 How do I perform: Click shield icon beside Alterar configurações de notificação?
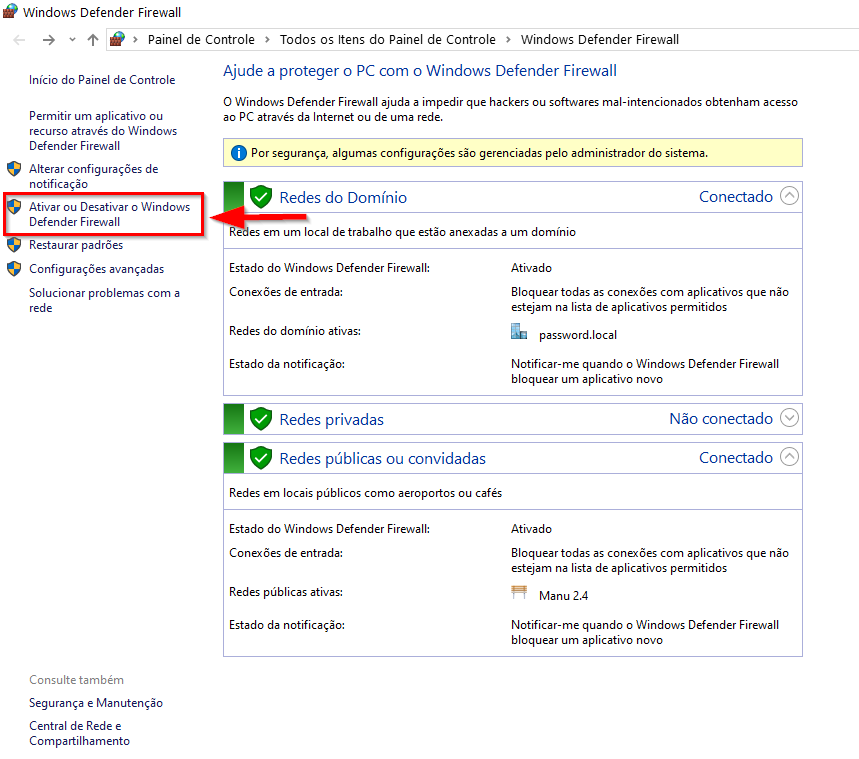pos(14,169)
